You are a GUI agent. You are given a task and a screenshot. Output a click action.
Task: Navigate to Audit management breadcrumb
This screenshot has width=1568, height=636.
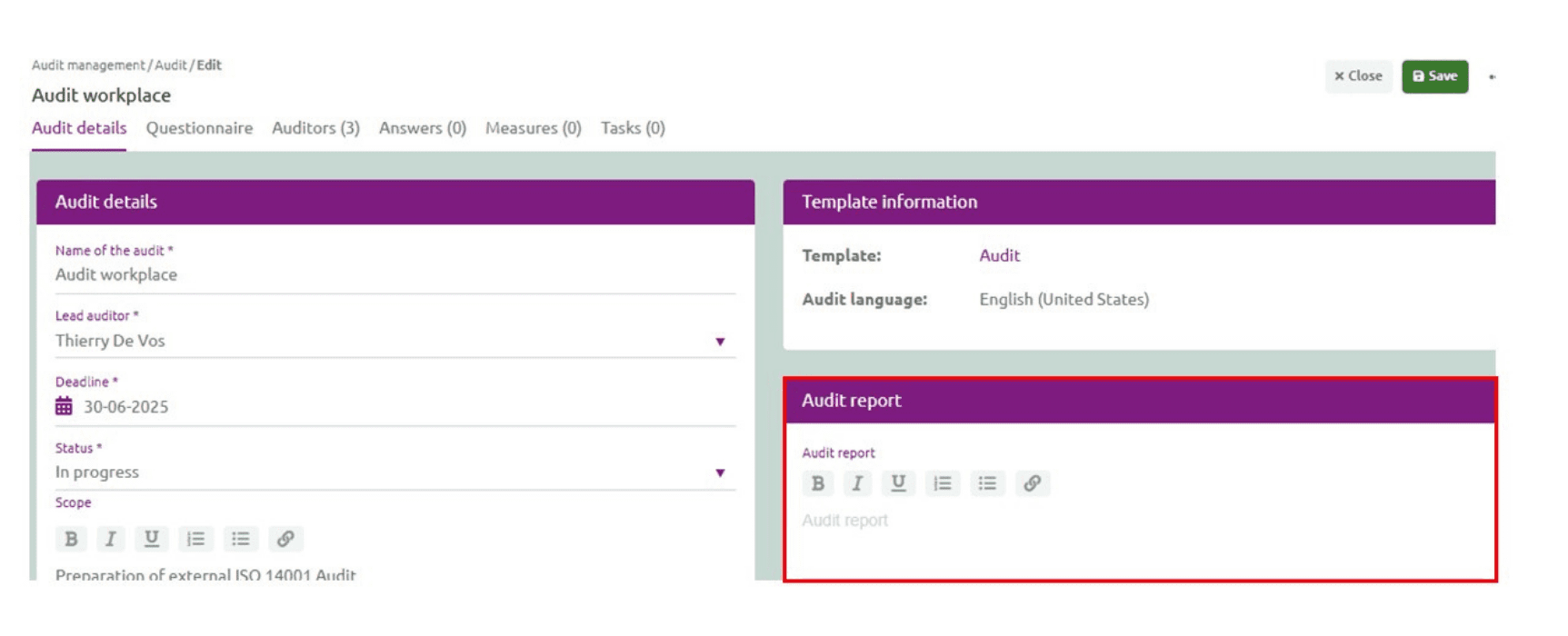(88, 65)
